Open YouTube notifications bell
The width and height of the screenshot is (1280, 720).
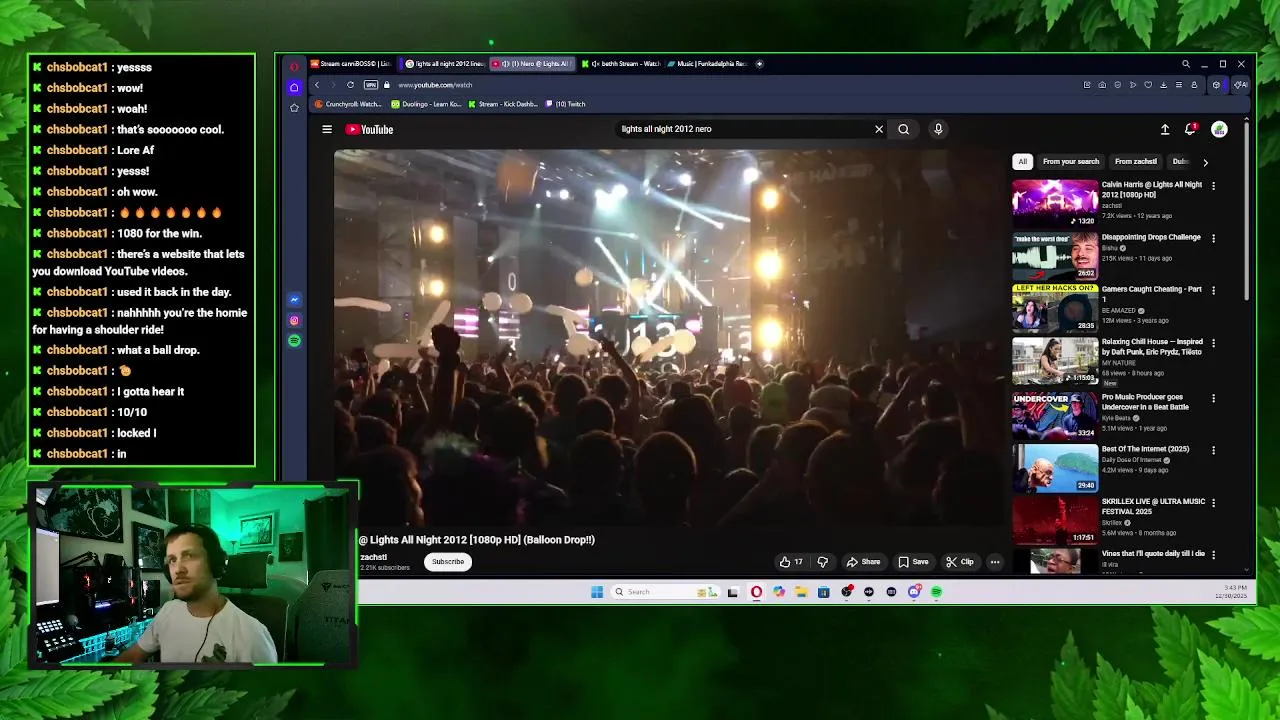click(1190, 129)
